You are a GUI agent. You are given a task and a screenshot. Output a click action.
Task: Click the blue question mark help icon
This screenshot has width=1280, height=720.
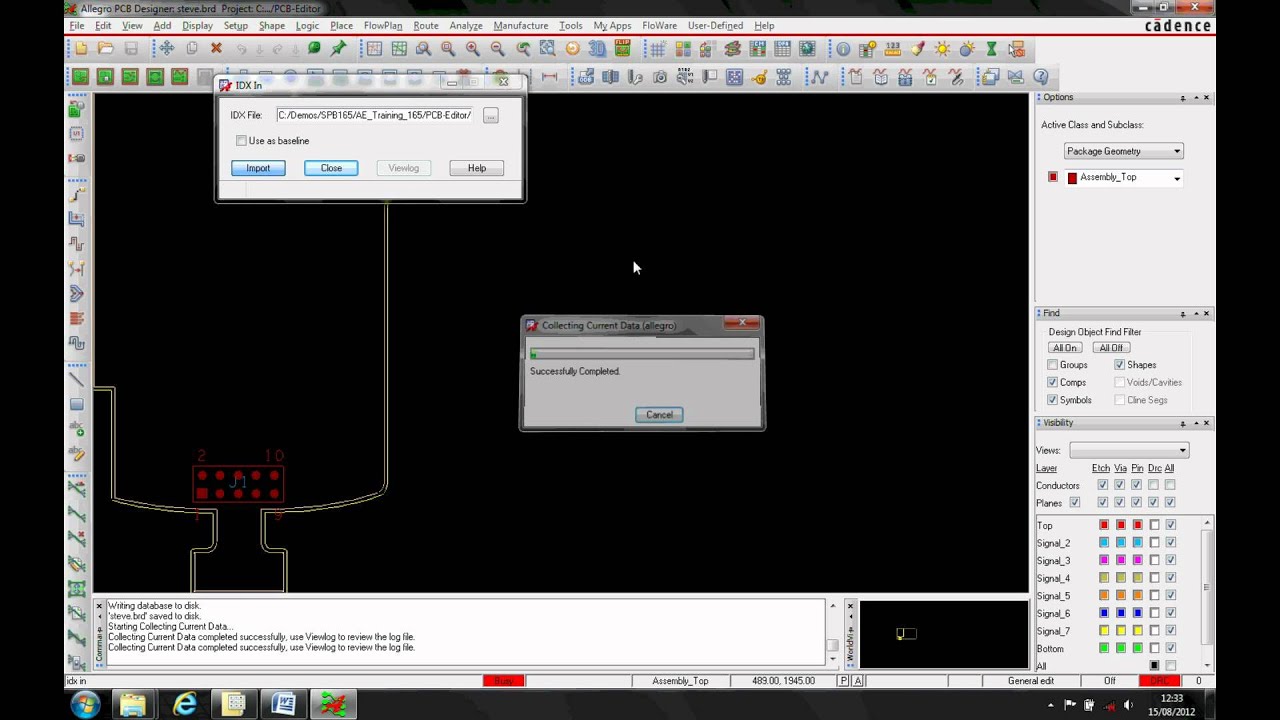[x=1041, y=77]
